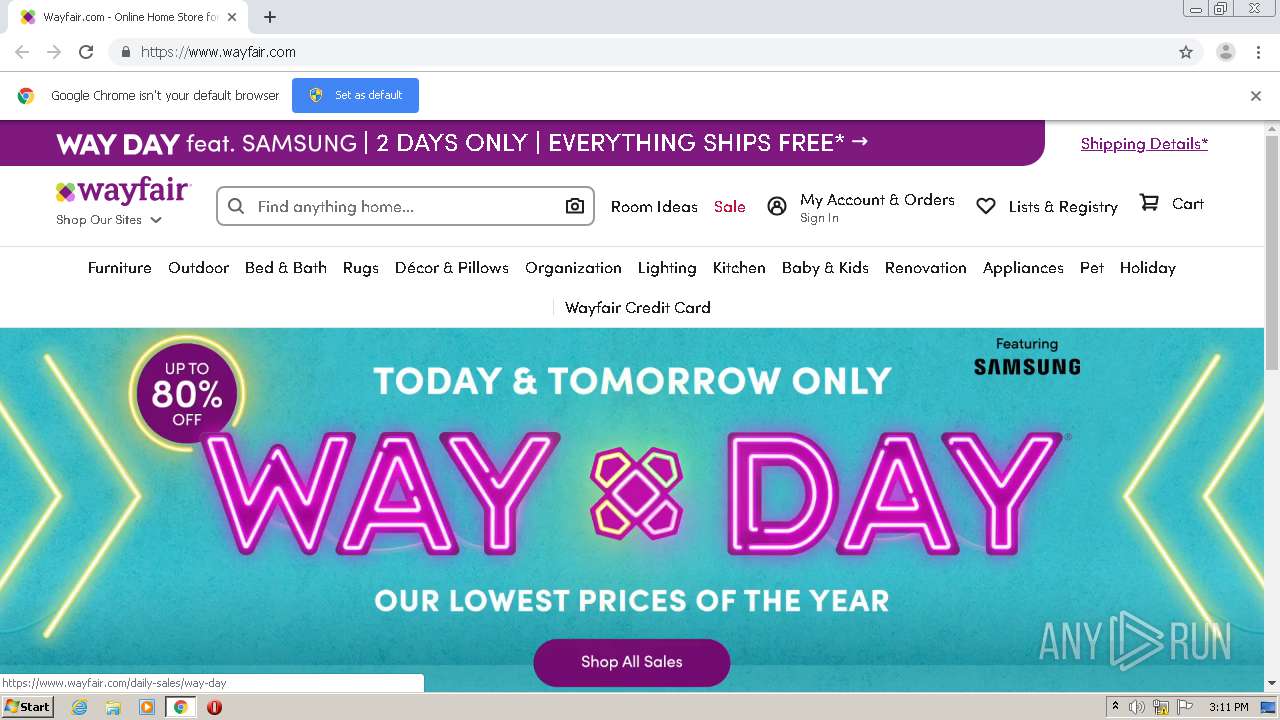Click the camera image search icon
Screen dimensions: 1280x720
click(574, 206)
